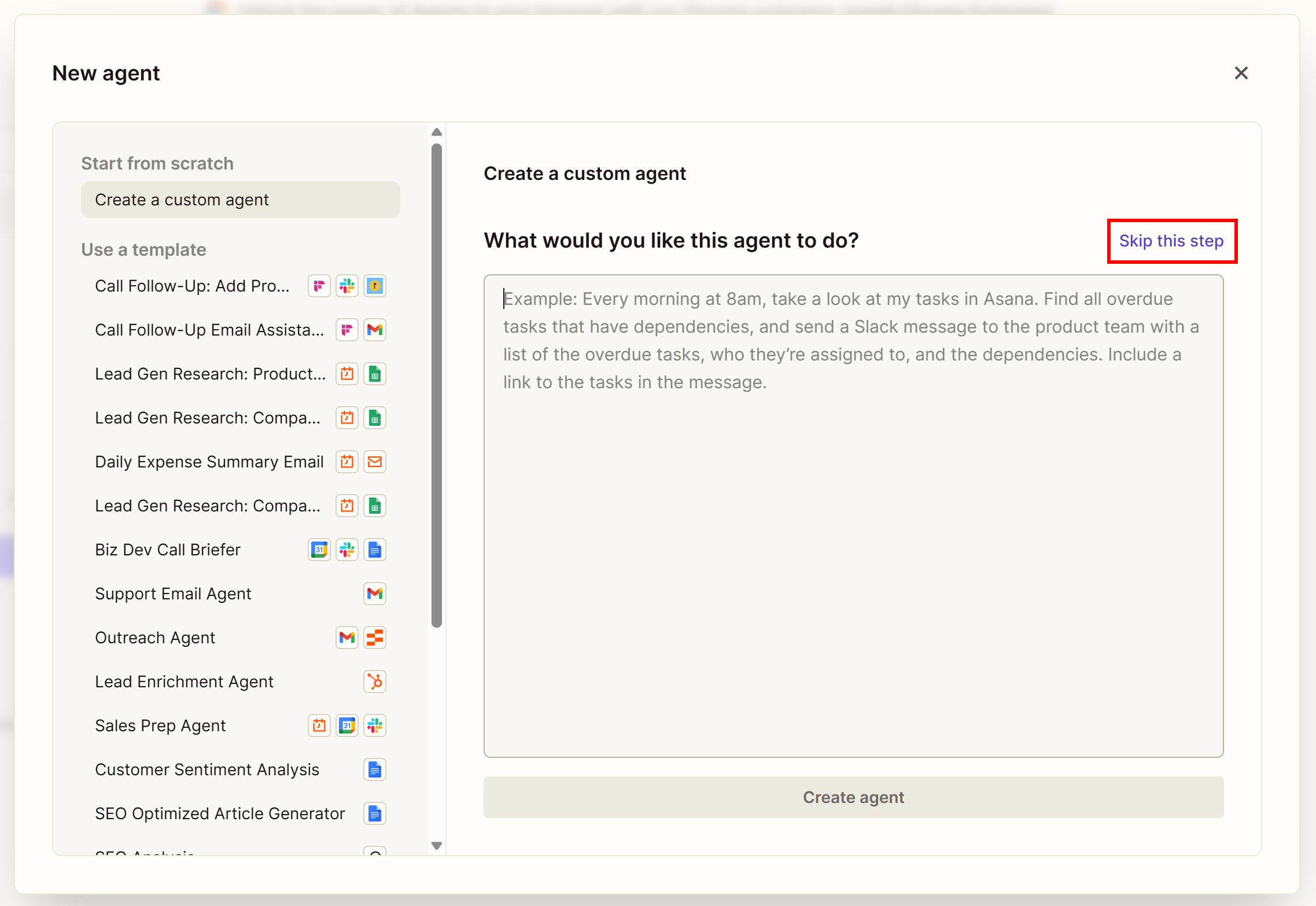The image size is (1316, 906).
Task: Select Create a custom agent option
Action: pos(240,200)
